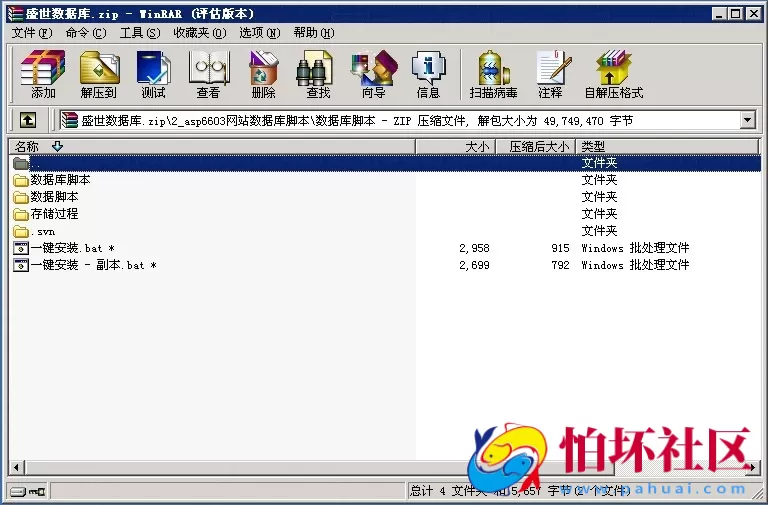Image resolution: width=768 pixels, height=505 pixels.
Task: Select the 一键安装.bat file icon
Action: click(x=21, y=248)
